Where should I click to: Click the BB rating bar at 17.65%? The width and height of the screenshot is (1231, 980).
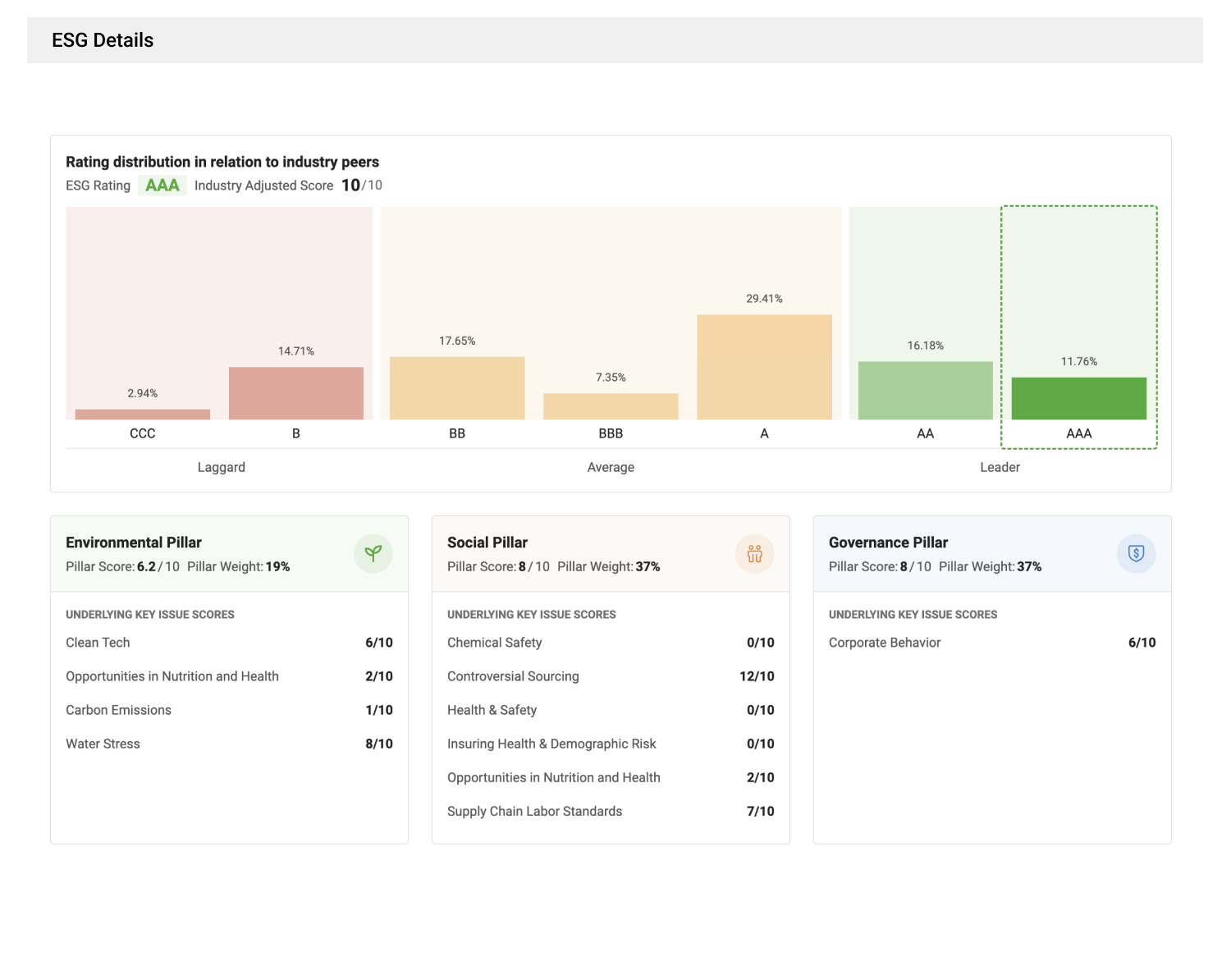click(x=457, y=388)
